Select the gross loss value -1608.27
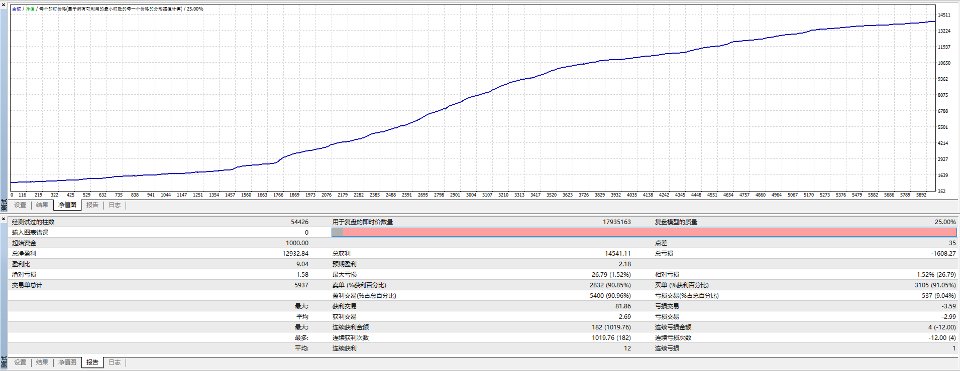The image size is (960, 371). (x=943, y=253)
